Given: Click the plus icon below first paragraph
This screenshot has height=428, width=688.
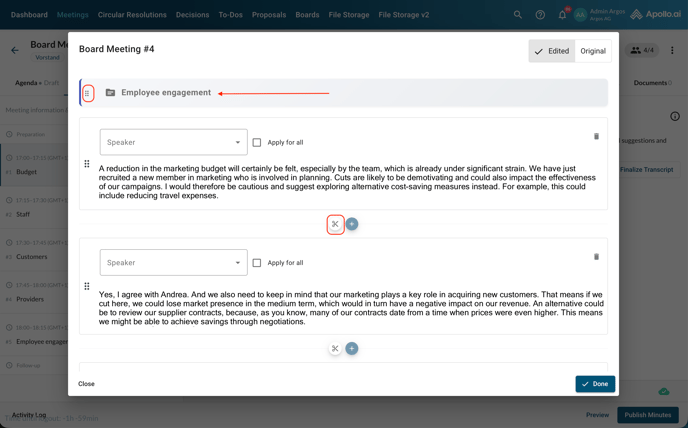Looking at the screenshot, I should pos(352,224).
